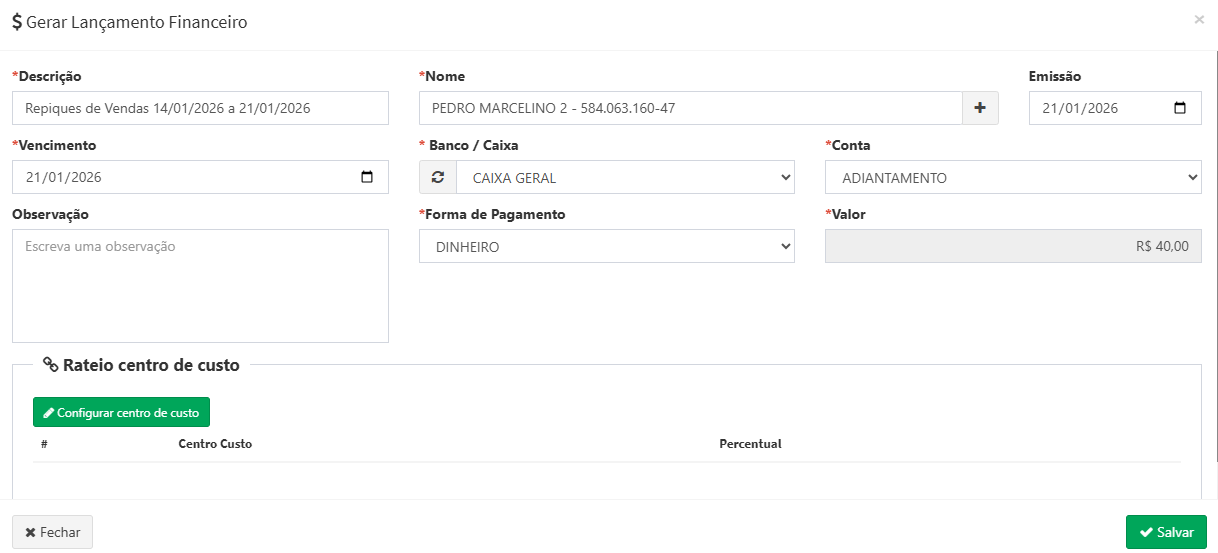1218x553 pixels.
Task: Focus the Nome field with PEDRO MARCELINO
Action: [x=690, y=108]
